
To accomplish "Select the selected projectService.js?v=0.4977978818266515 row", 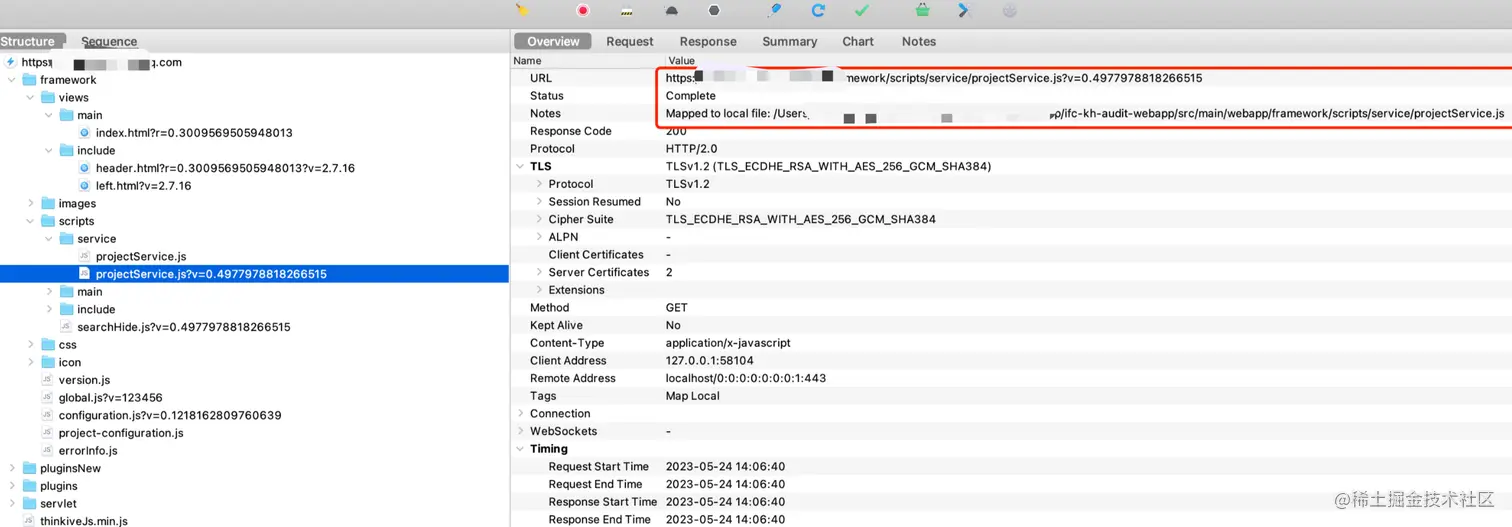I will click(x=254, y=274).
